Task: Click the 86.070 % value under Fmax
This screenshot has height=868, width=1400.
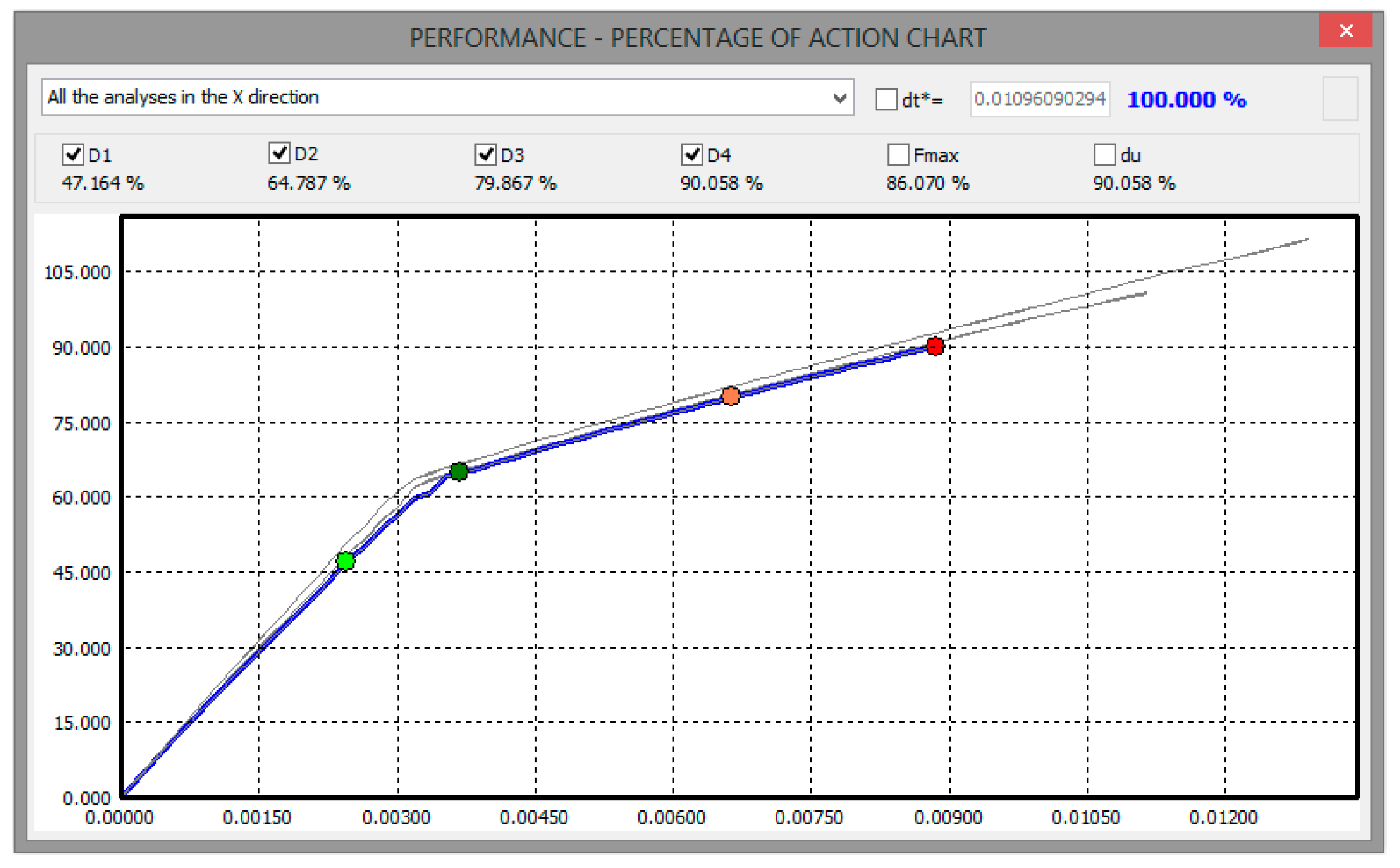Action: pos(927,183)
